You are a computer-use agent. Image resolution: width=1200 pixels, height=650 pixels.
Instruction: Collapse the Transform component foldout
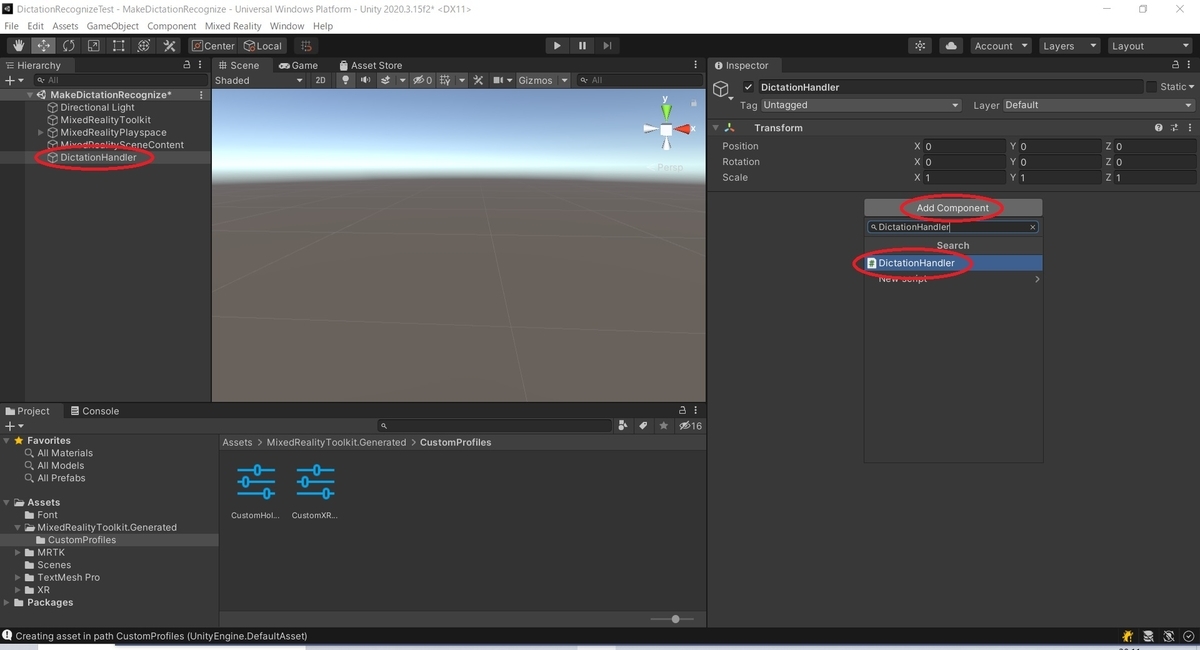716,128
